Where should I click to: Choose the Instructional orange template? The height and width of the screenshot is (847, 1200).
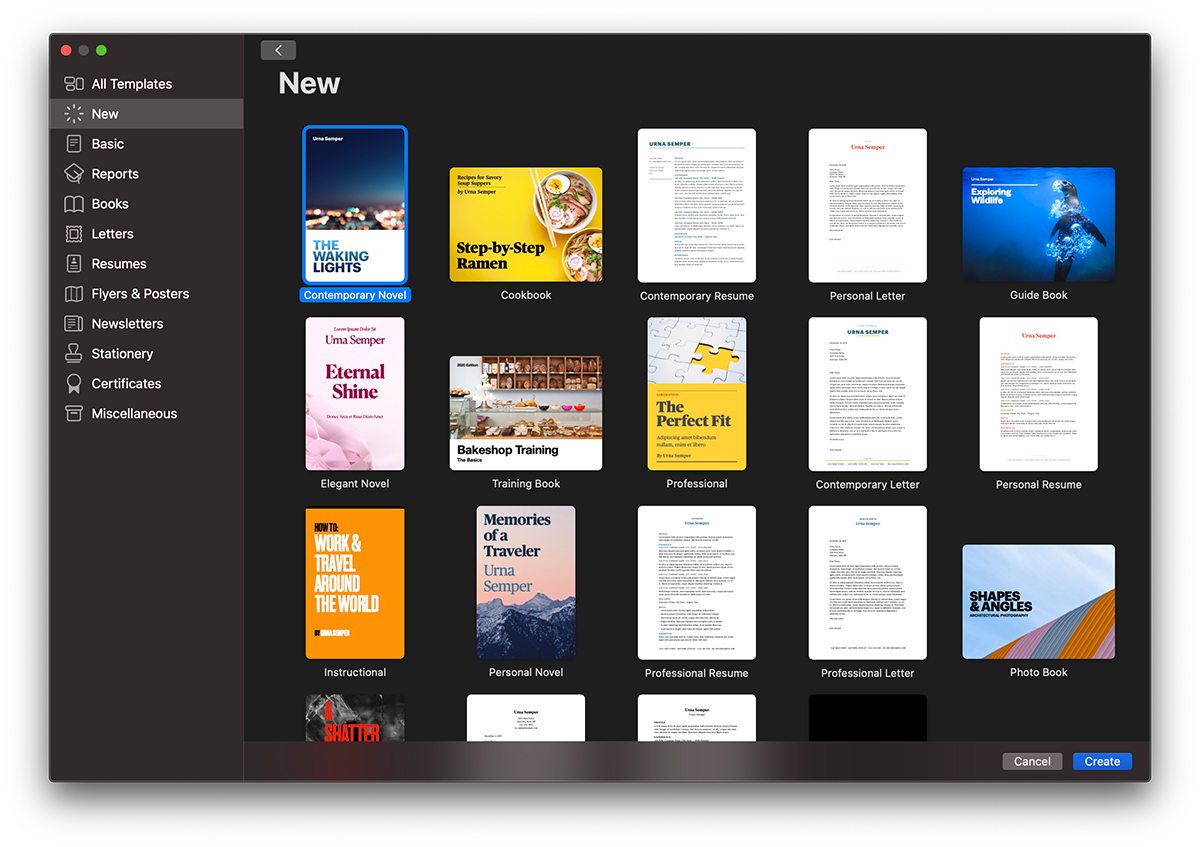(x=355, y=583)
